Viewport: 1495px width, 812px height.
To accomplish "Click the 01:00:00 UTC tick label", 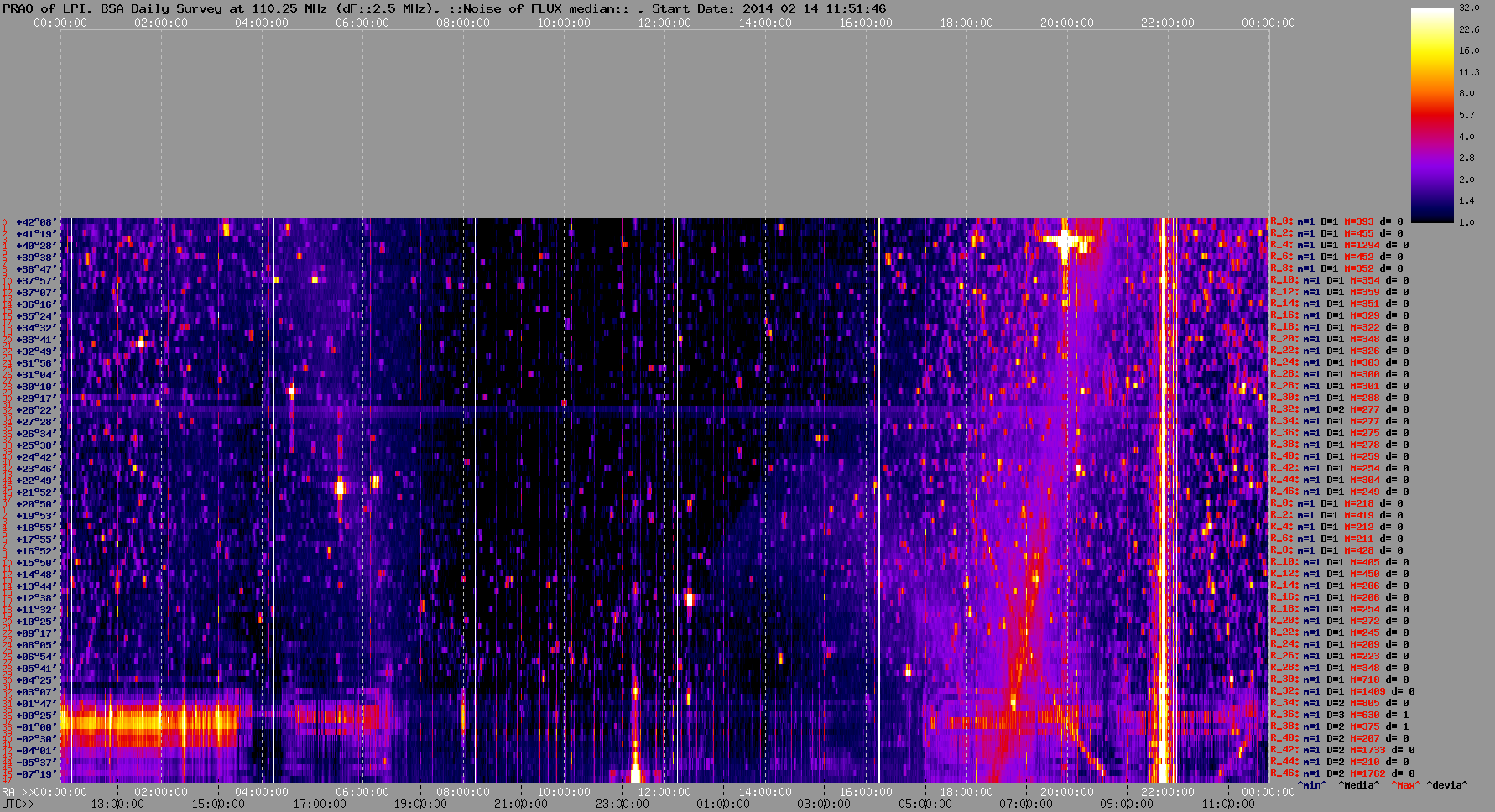I will [x=723, y=804].
